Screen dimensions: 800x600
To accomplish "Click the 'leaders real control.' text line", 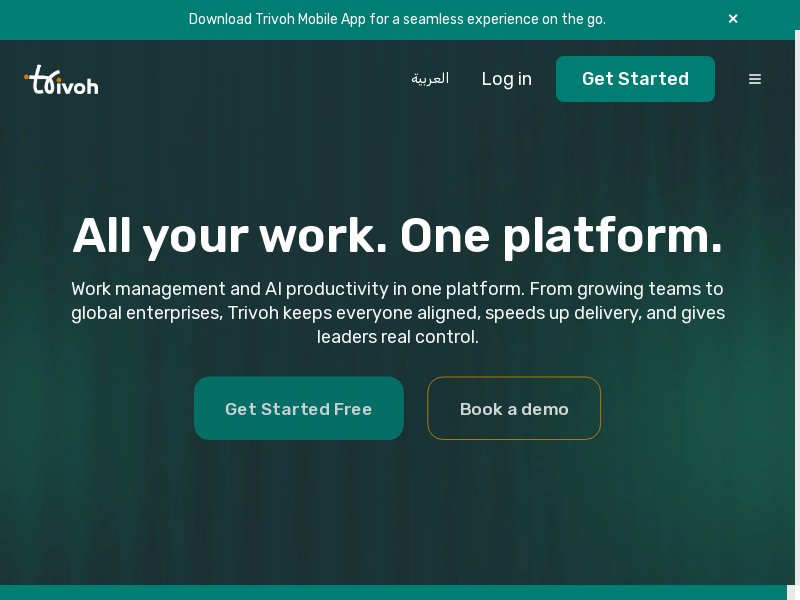I will [398, 337].
